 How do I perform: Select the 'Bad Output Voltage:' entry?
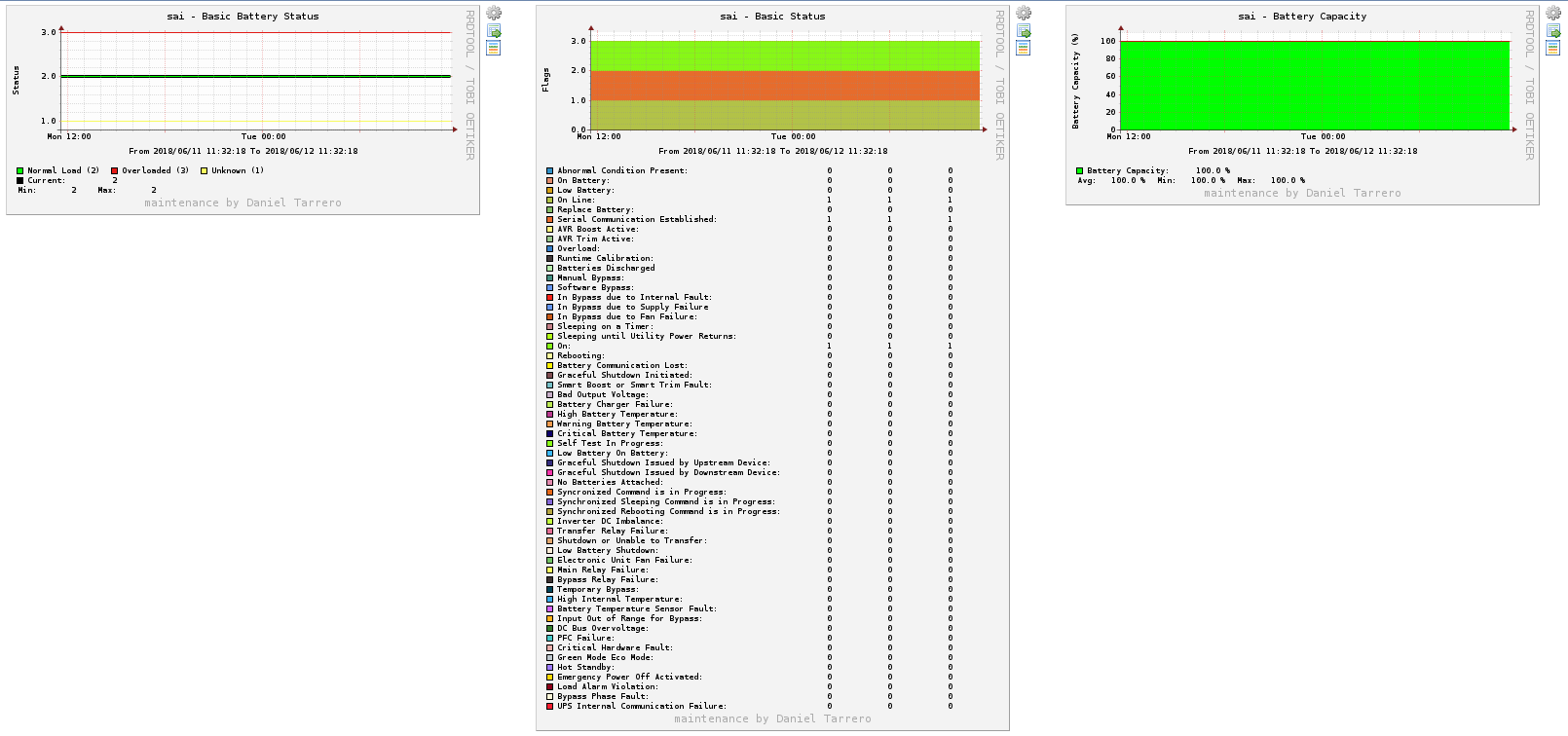point(750,394)
